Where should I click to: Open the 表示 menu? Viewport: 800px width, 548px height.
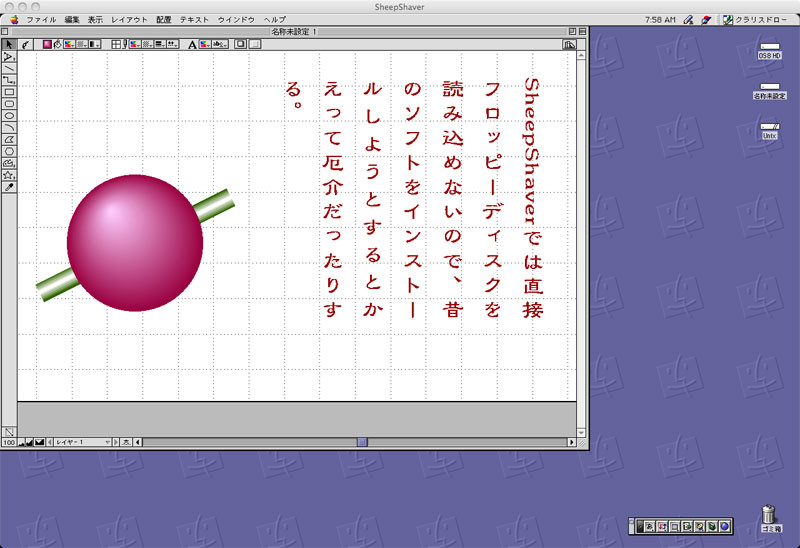95,19
